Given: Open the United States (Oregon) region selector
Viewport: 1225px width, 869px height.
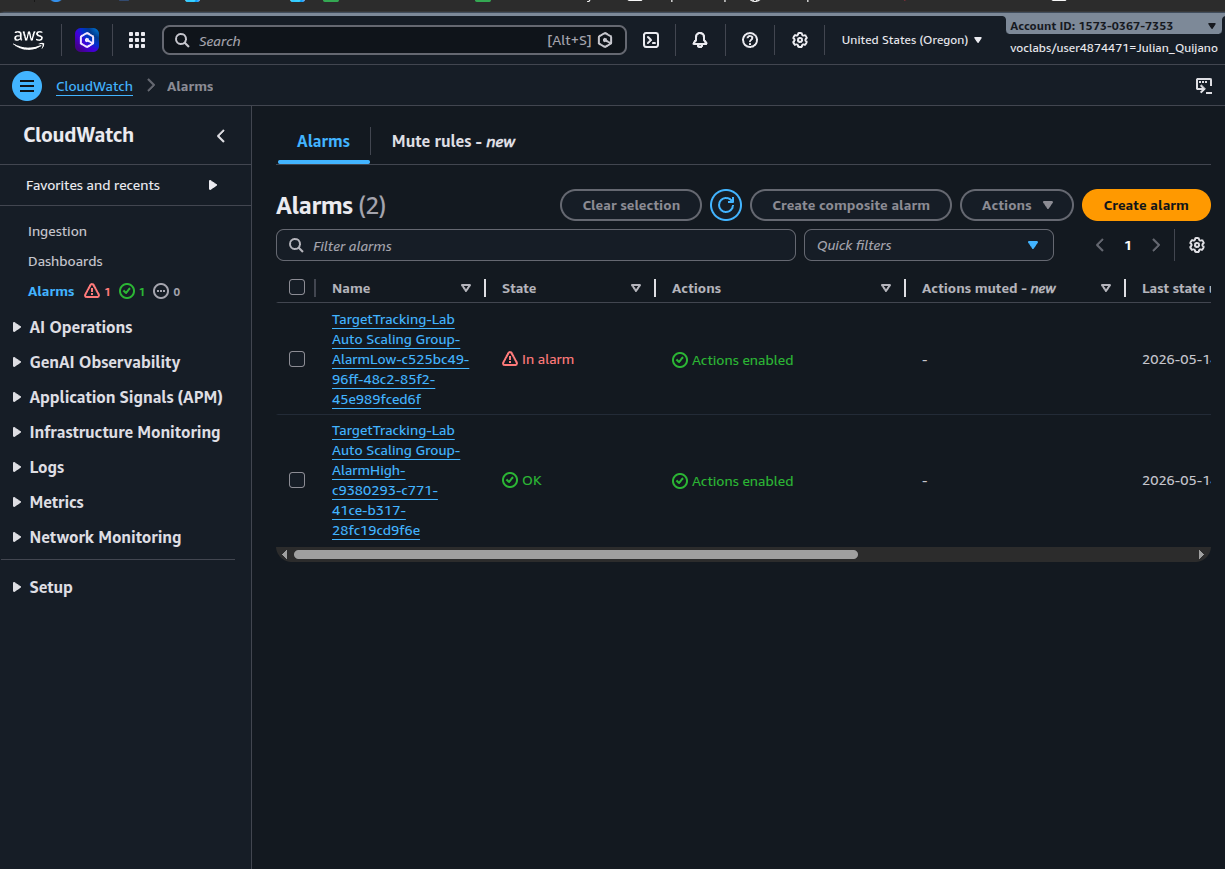Looking at the screenshot, I should coord(911,40).
